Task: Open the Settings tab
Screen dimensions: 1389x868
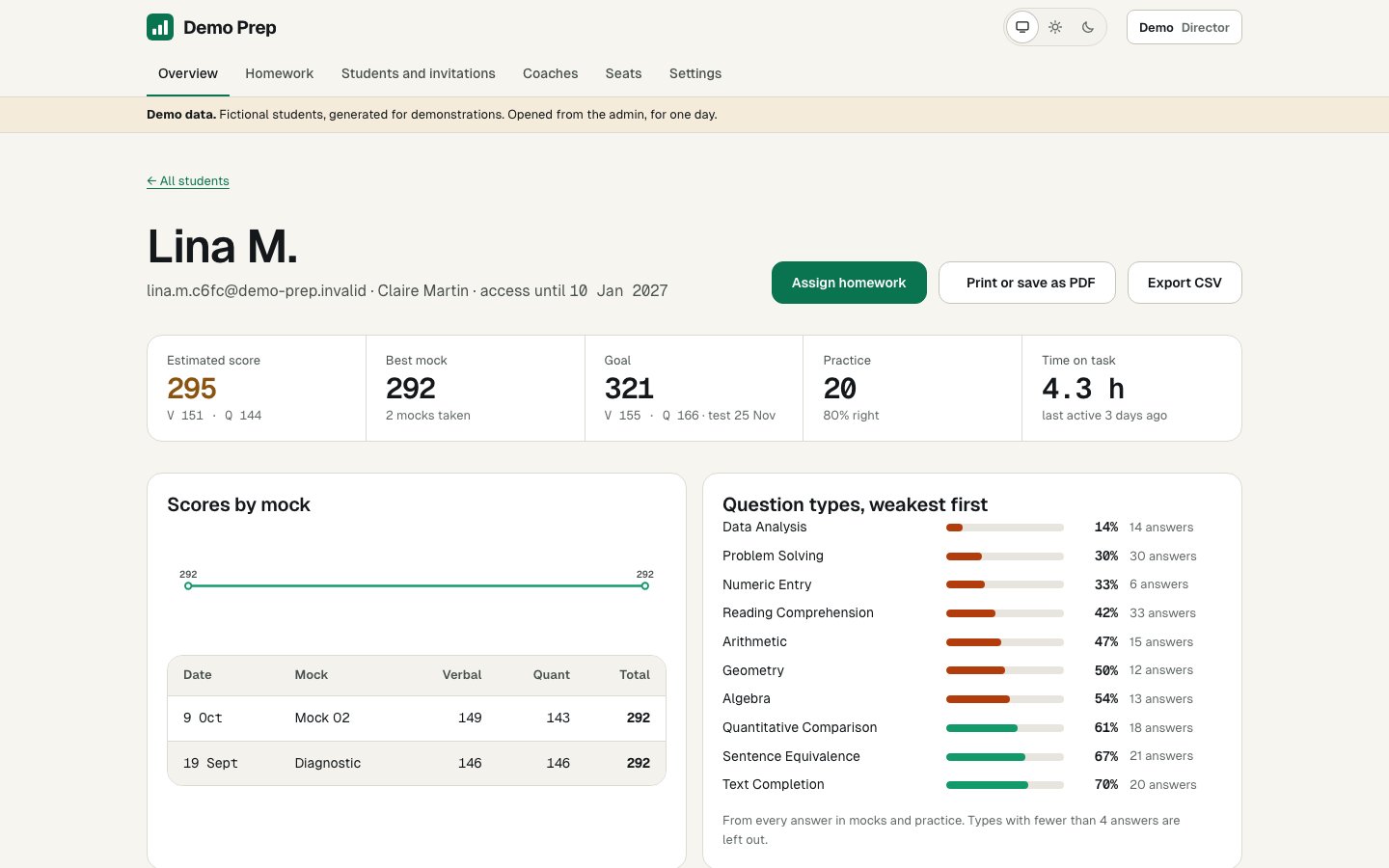Action: [695, 73]
